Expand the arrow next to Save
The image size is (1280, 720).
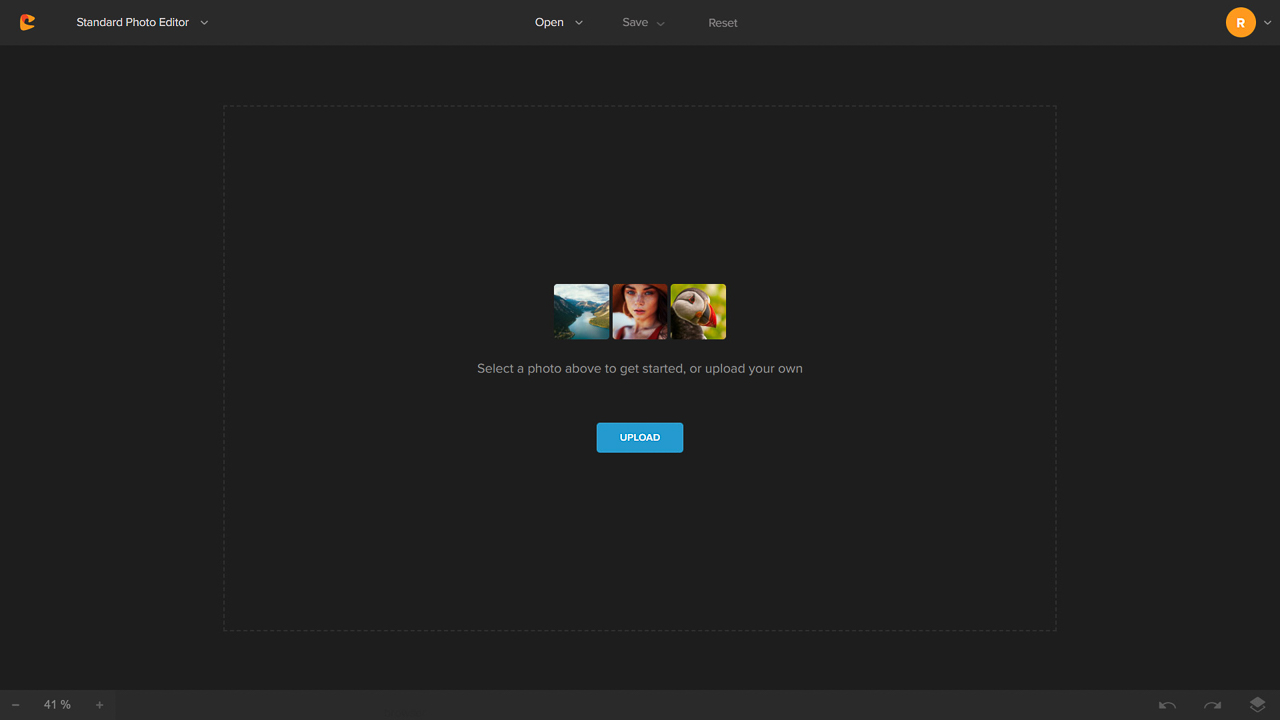(660, 23)
